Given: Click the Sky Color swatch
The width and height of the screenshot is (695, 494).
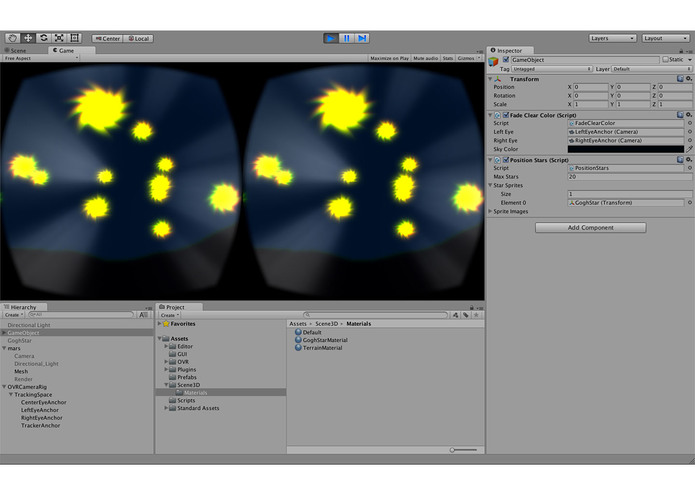Looking at the screenshot, I should (626, 149).
